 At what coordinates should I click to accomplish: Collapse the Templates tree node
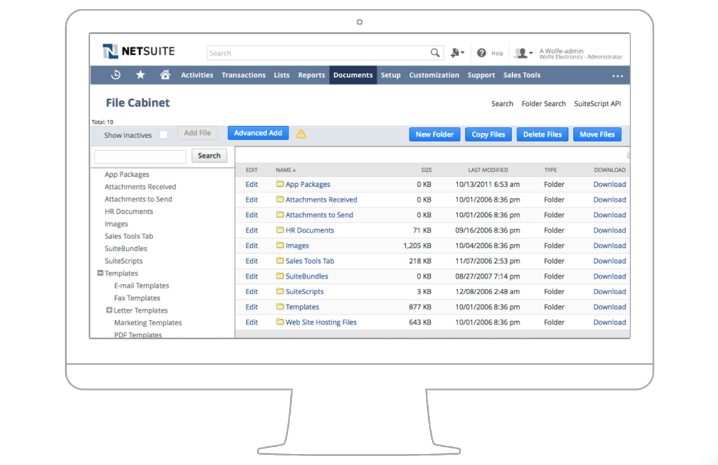click(100, 273)
